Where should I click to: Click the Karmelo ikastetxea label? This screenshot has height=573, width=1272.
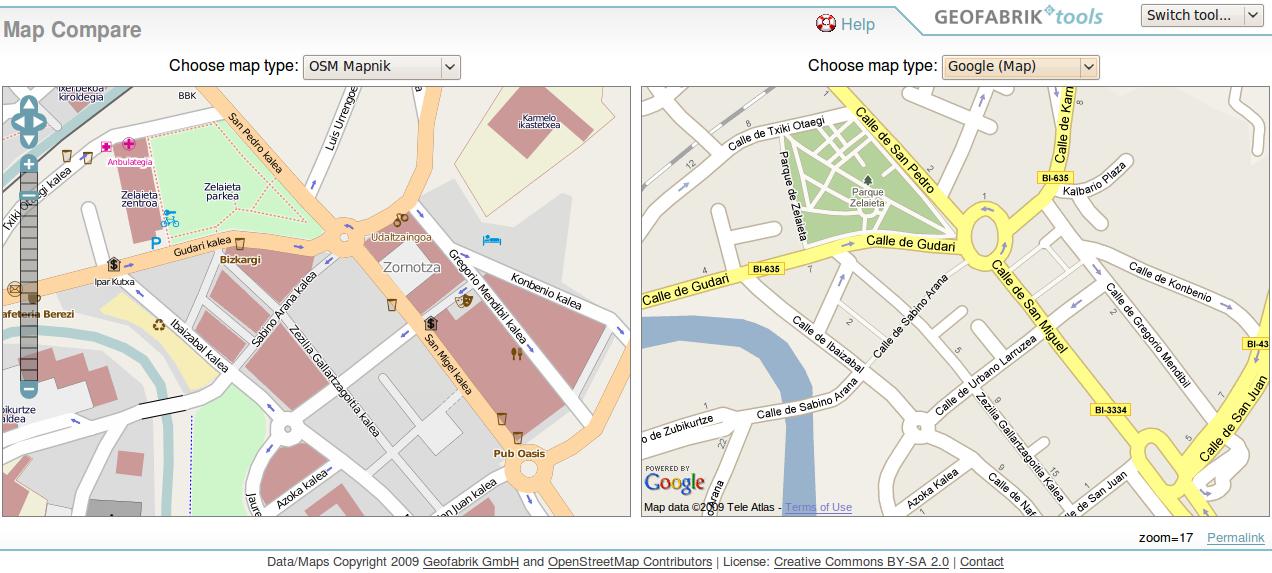539,121
